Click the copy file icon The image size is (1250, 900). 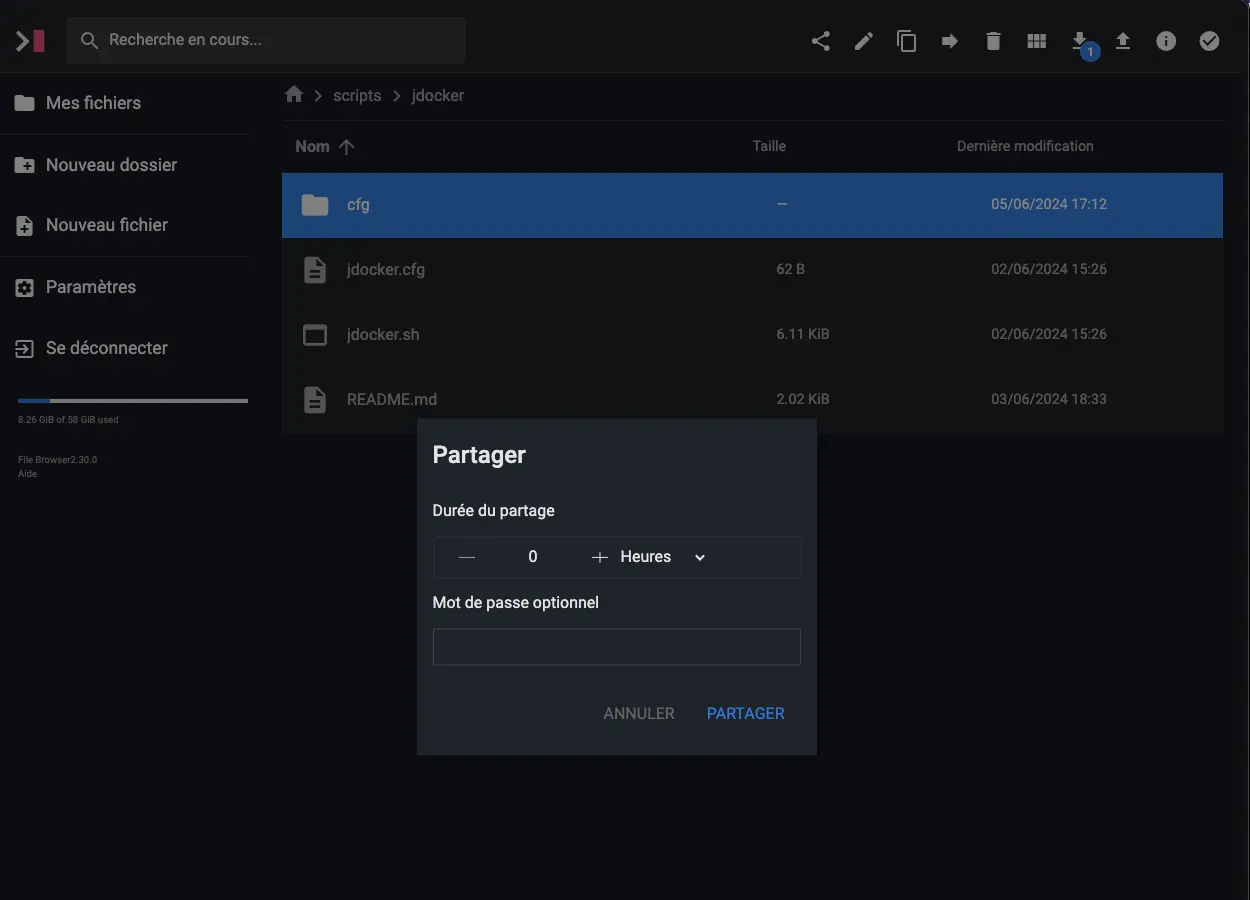pyautogui.click(x=907, y=41)
